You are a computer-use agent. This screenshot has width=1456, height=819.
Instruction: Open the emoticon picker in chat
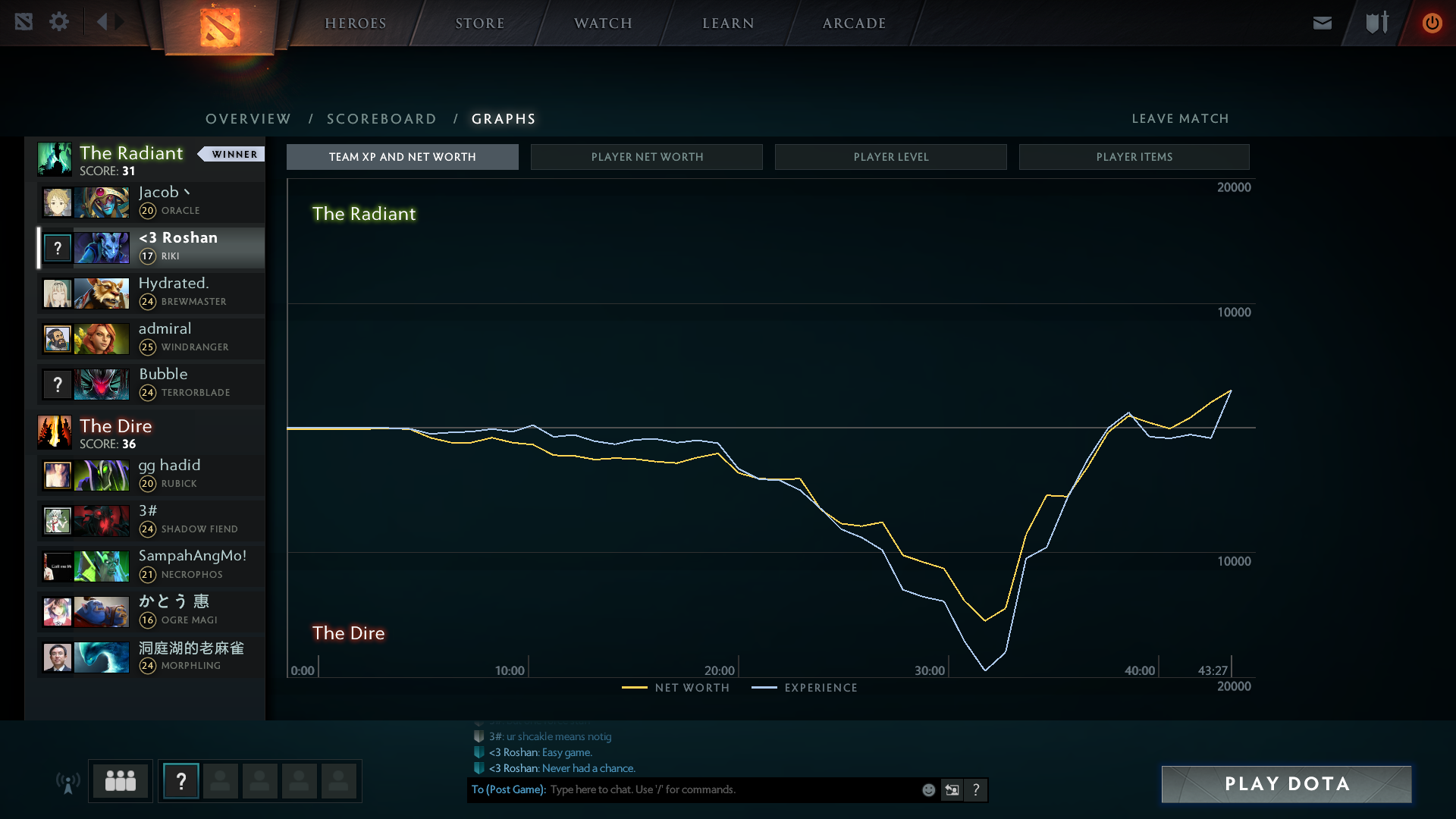(x=928, y=790)
